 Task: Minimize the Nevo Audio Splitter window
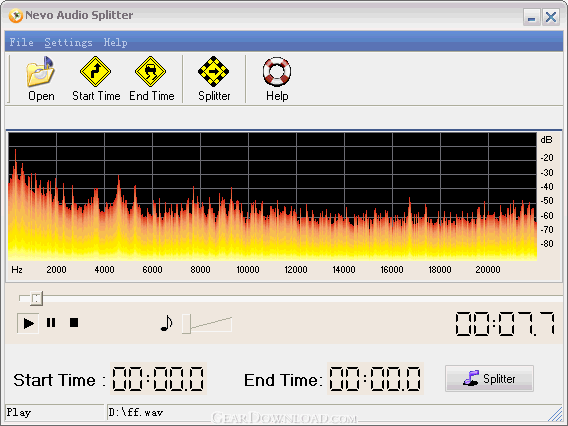[531, 17]
